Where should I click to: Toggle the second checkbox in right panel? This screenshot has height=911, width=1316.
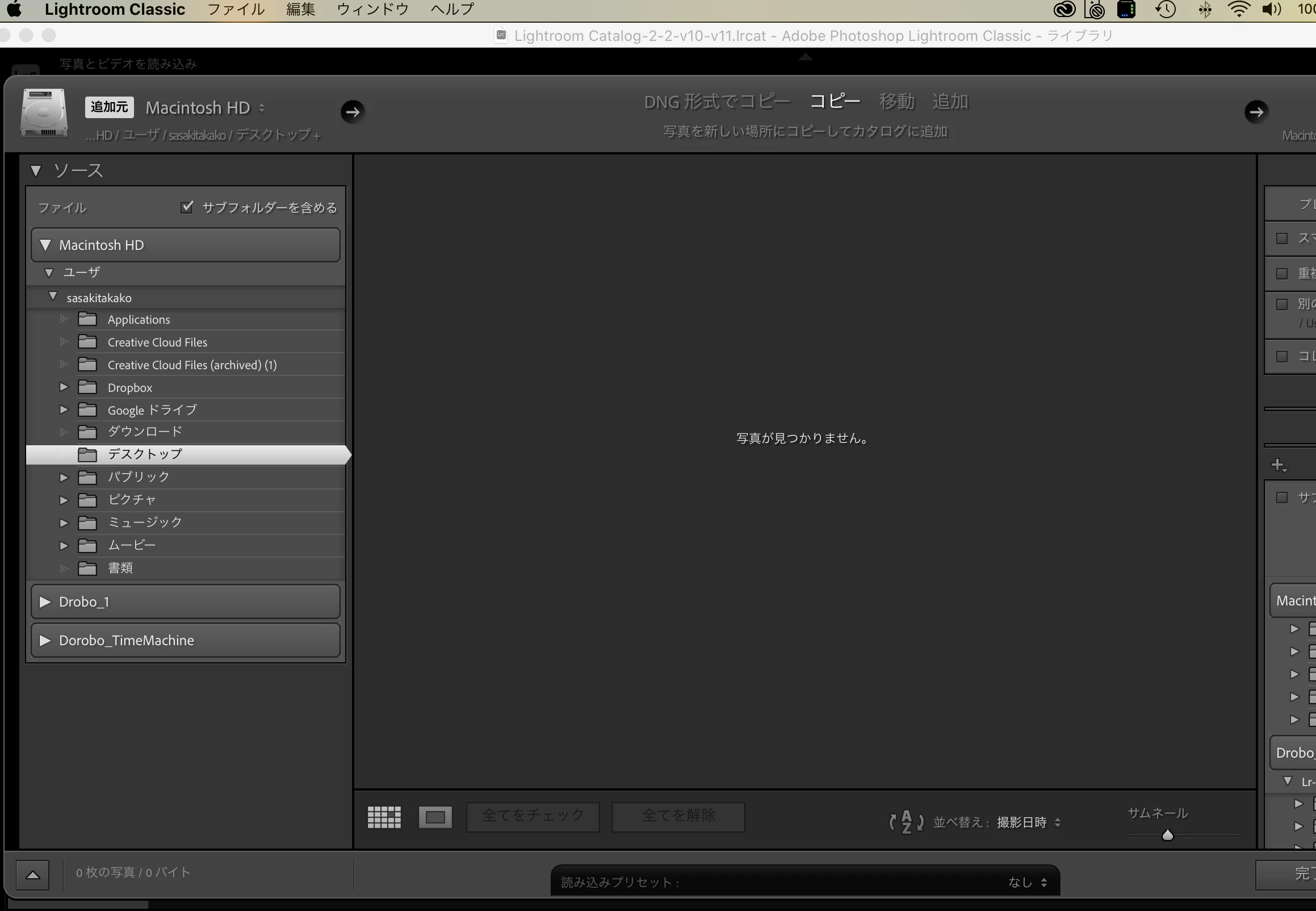coord(1282,273)
